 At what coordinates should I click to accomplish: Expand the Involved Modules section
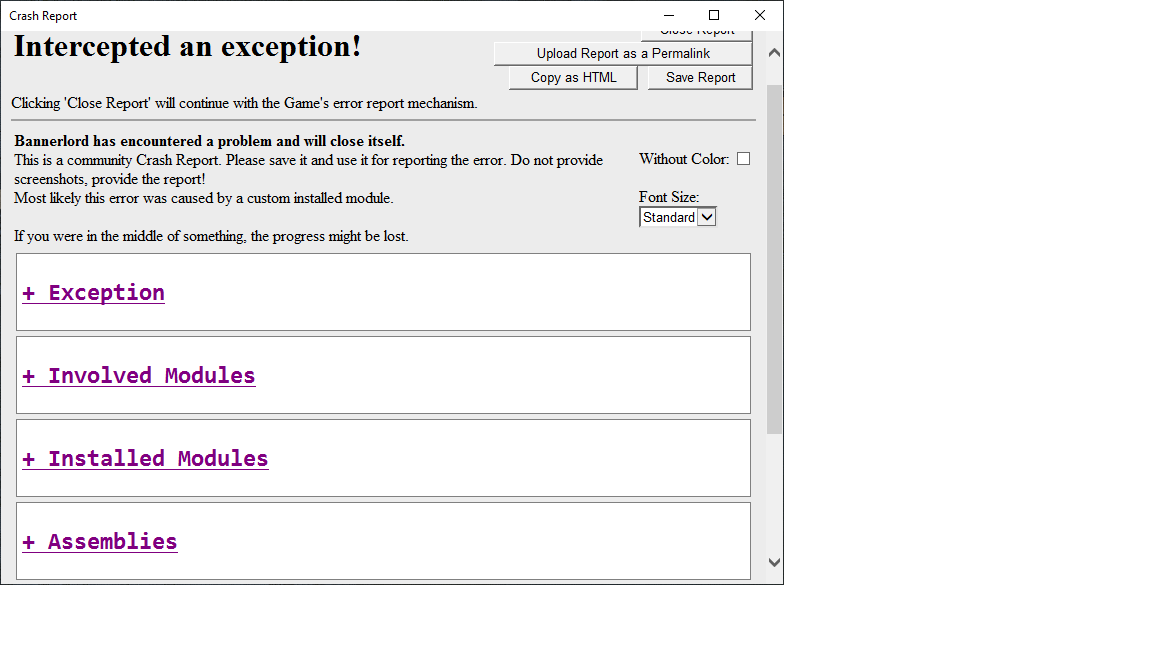(139, 375)
